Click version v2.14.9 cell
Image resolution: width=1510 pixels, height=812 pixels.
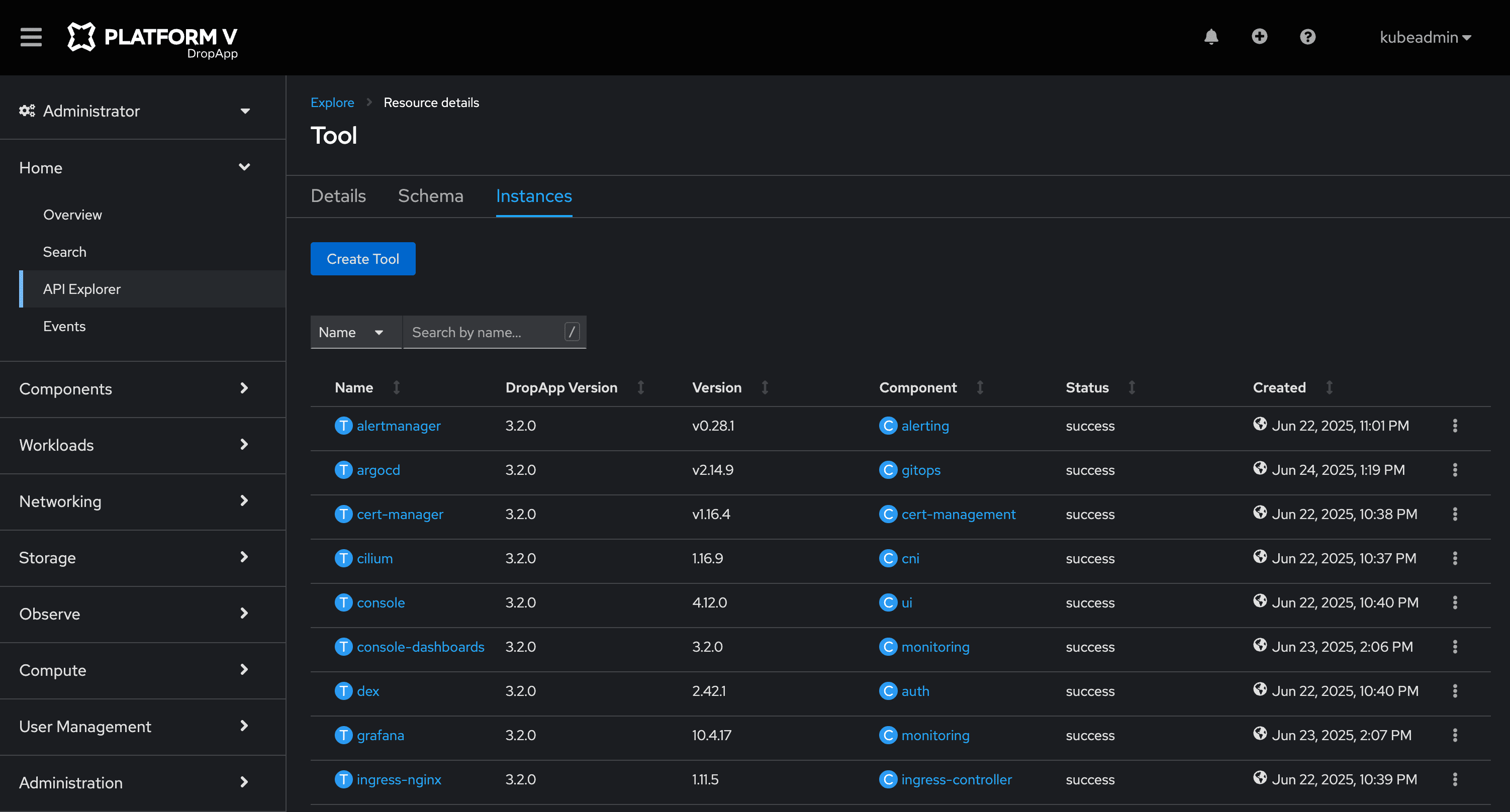(713, 470)
